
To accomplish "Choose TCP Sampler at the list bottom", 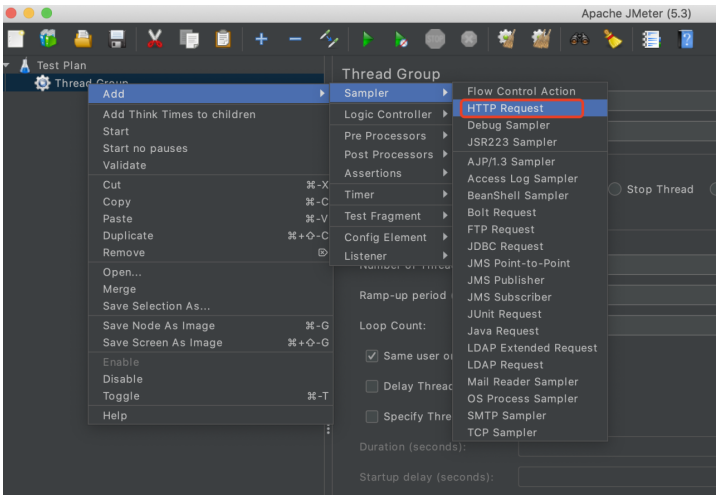I will [x=530, y=432].
